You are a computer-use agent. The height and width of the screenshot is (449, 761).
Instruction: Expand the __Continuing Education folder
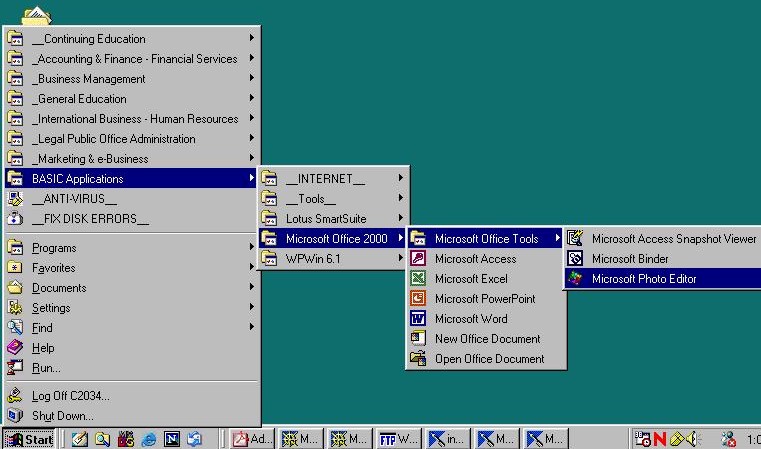(x=131, y=38)
